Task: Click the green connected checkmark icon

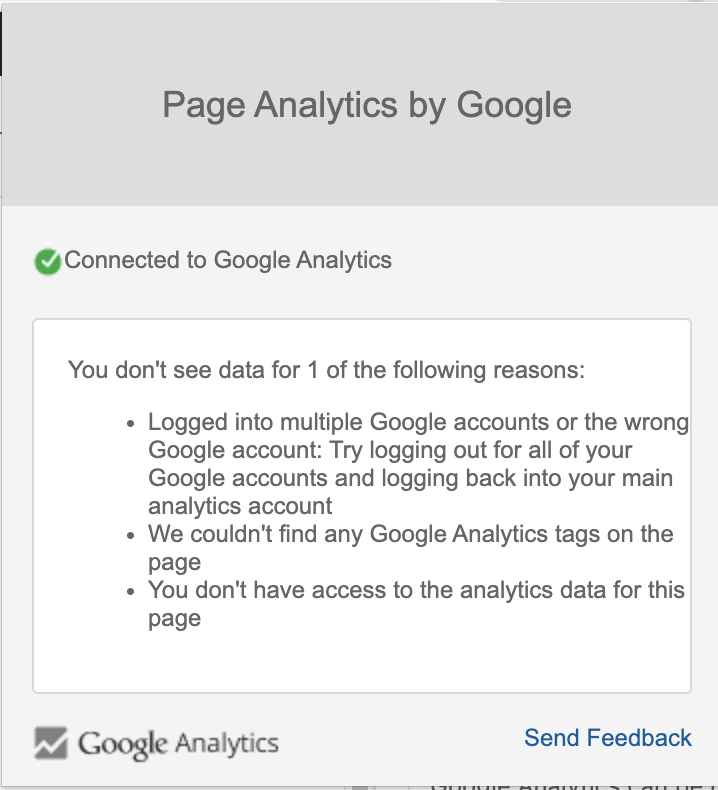Action: 47,262
